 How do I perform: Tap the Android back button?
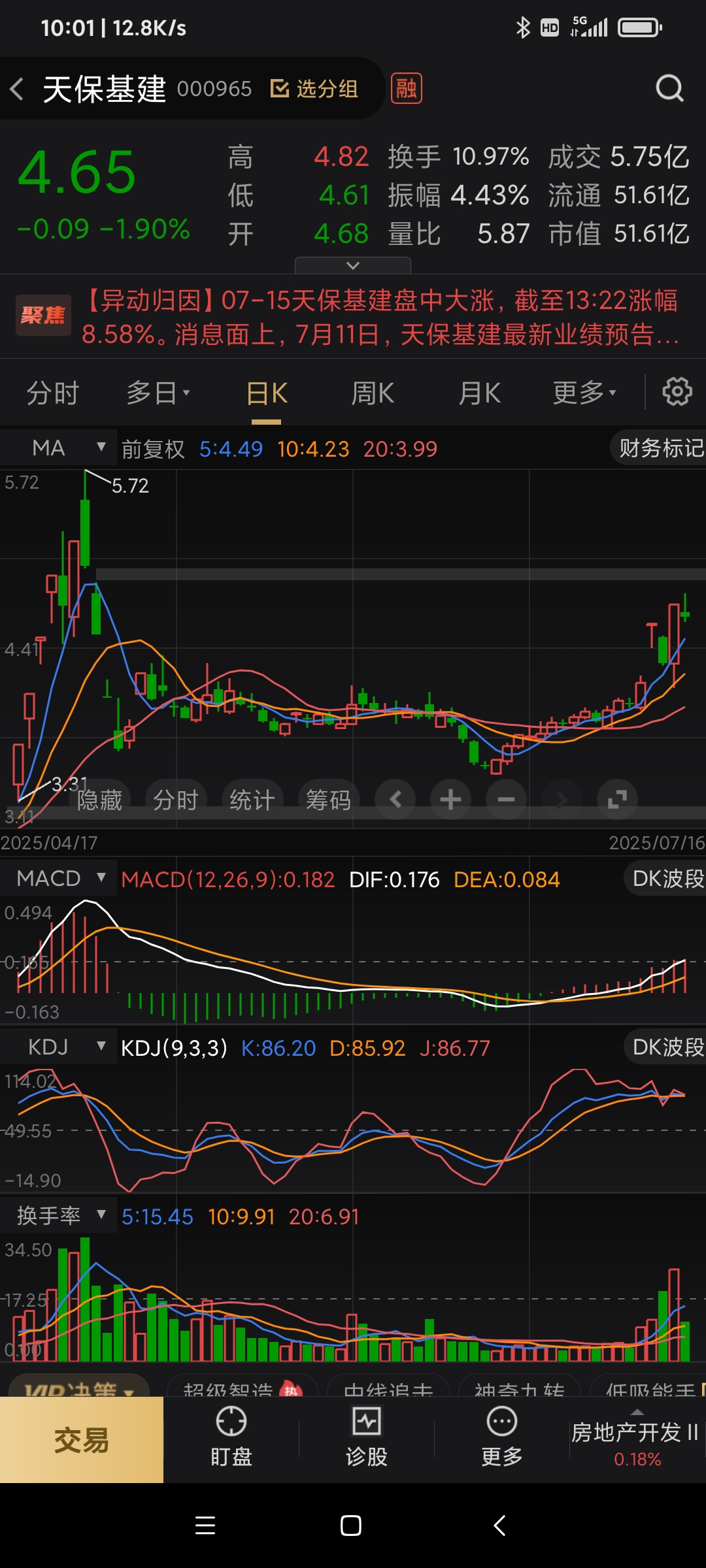coord(499,1526)
